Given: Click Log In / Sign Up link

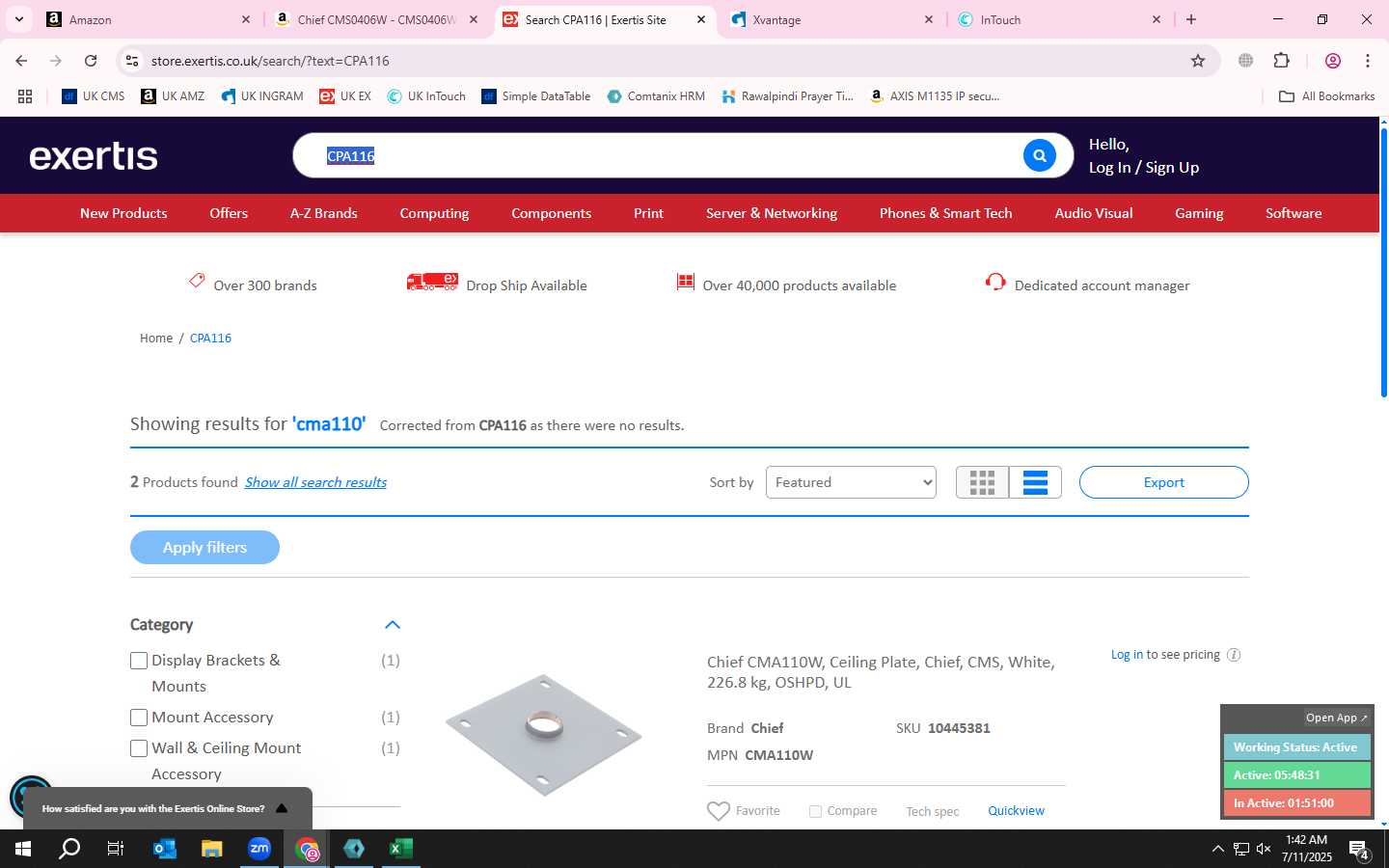Looking at the screenshot, I should (1144, 168).
